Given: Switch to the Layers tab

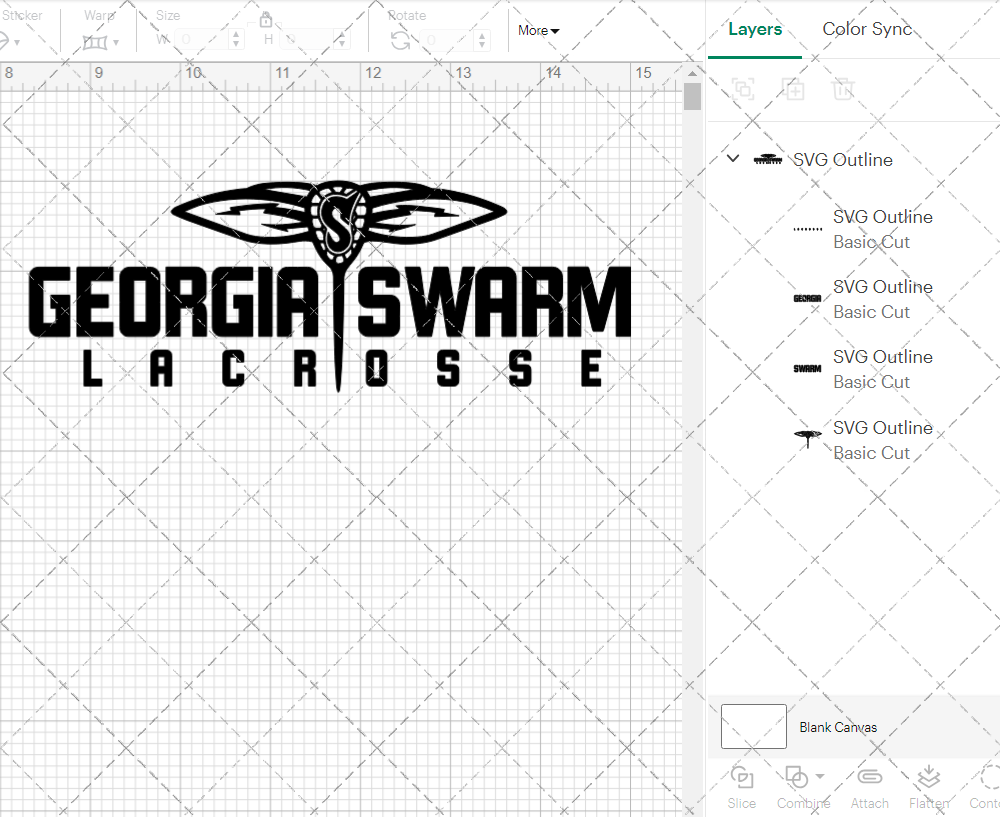Looking at the screenshot, I should pos(755,29).
